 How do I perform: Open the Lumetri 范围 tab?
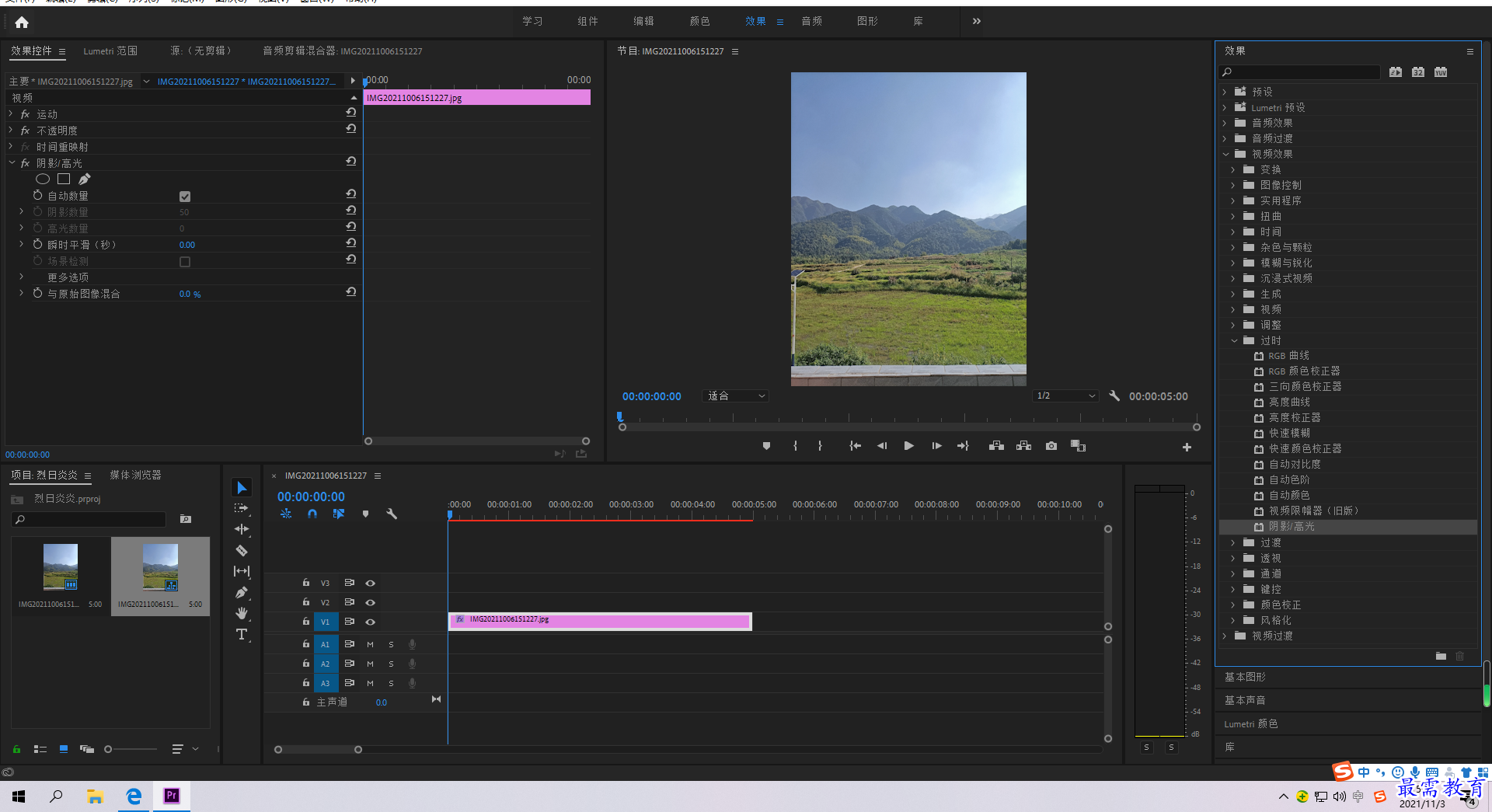[110, 51]
